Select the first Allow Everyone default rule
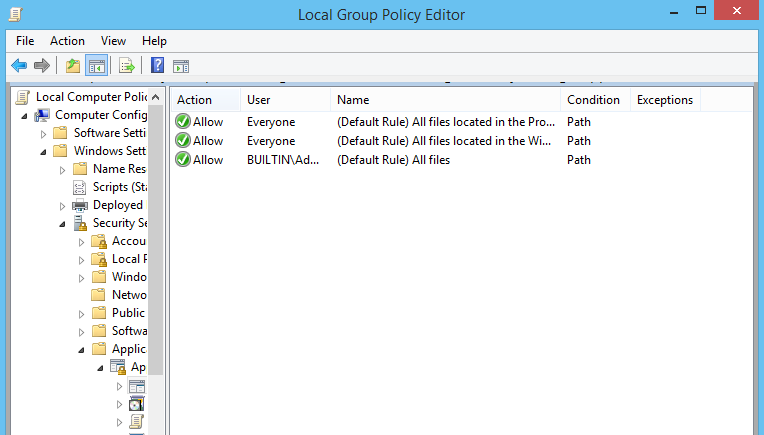764x435 pixels. (461, 122)
